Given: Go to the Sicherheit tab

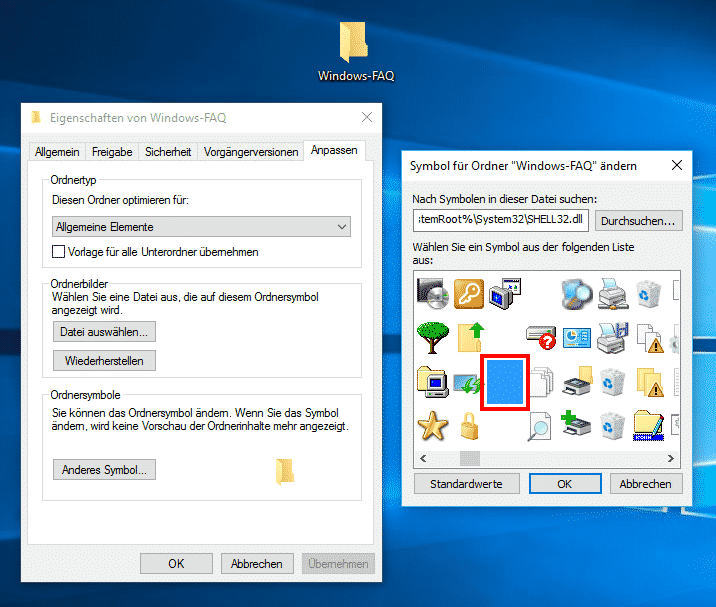Looking at the screenshot, I should [x=168, y=152].
